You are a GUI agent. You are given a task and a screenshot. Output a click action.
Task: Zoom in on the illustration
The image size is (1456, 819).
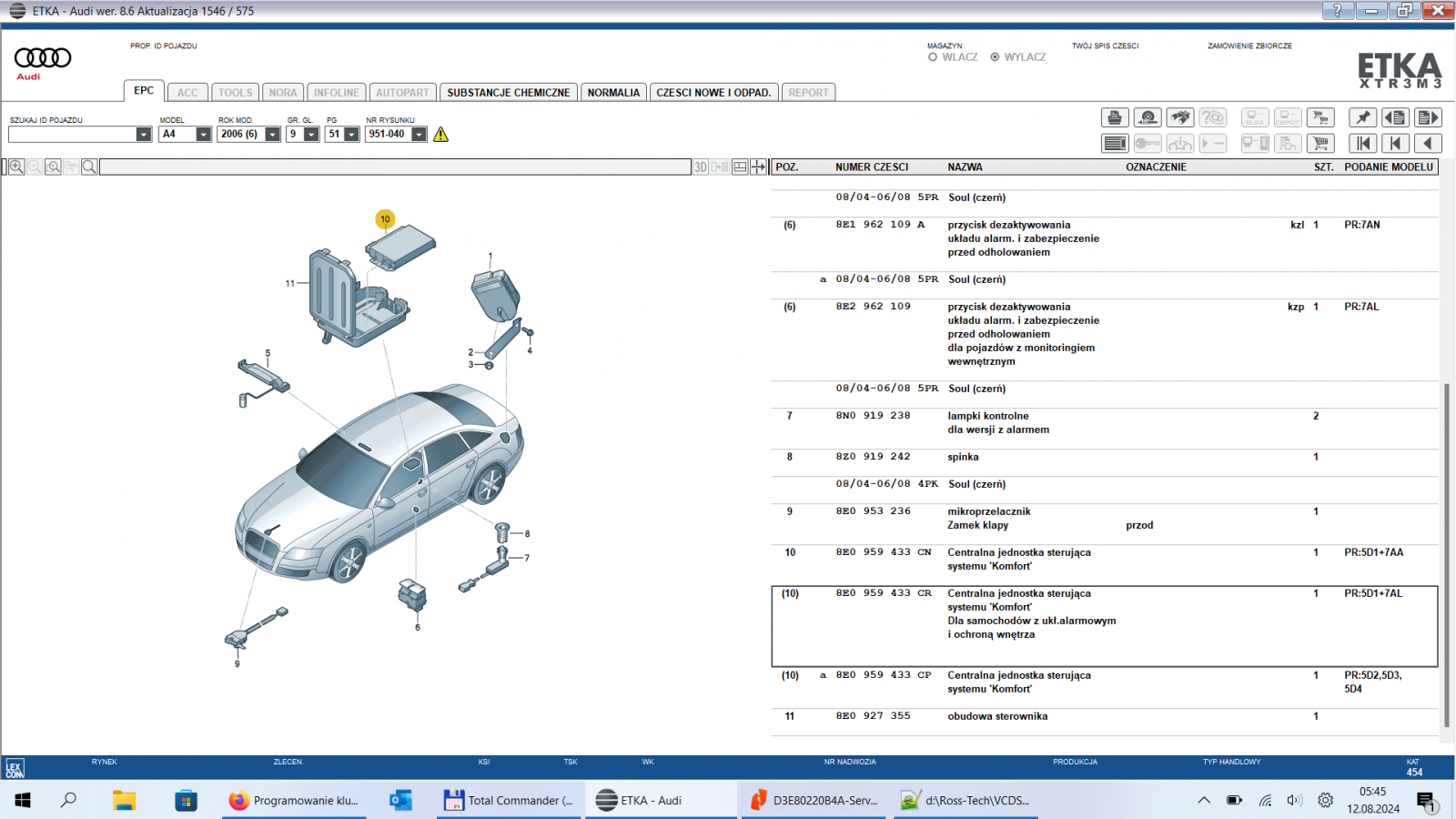(x=16, y=167)
